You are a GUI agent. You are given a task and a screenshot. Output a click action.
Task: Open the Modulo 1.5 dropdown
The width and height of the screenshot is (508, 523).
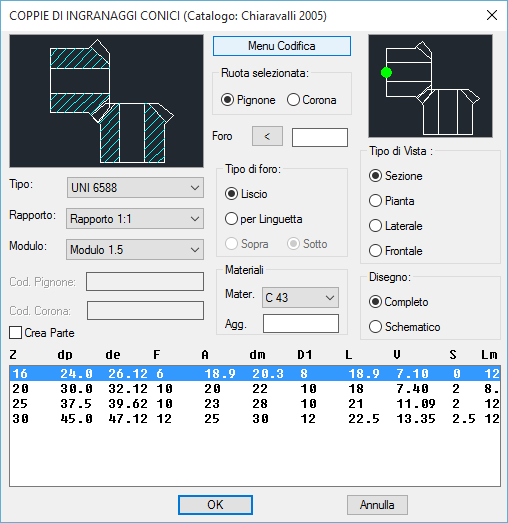(x=135, y=249)
